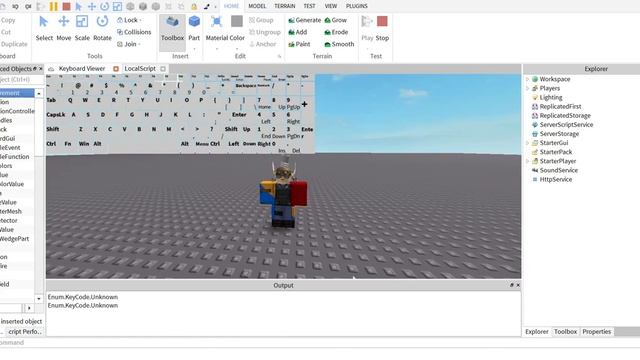Image resolution: width=640 pixels, height=360 pixels.
Task: Expand the Players node in Explorer
Action: 527,88
